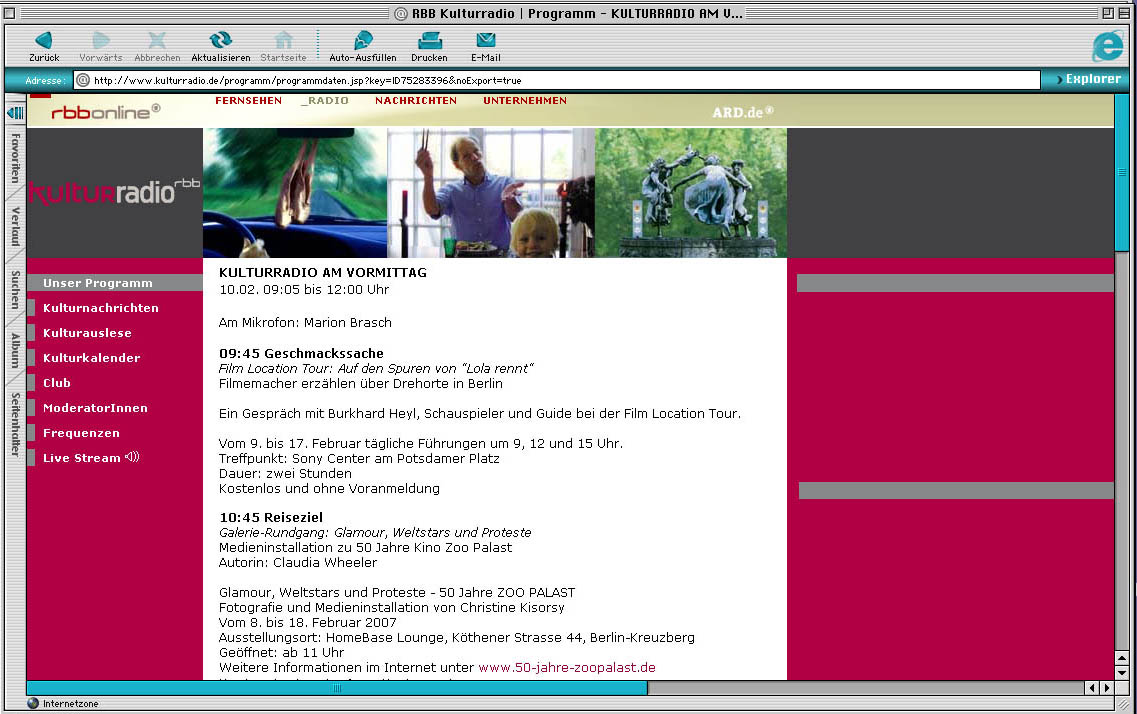Image resolution: width=1137 pixels, height=714 pixels.
Task: Click the Vorwärts forward arrow
Action: [x=101, y=41]
